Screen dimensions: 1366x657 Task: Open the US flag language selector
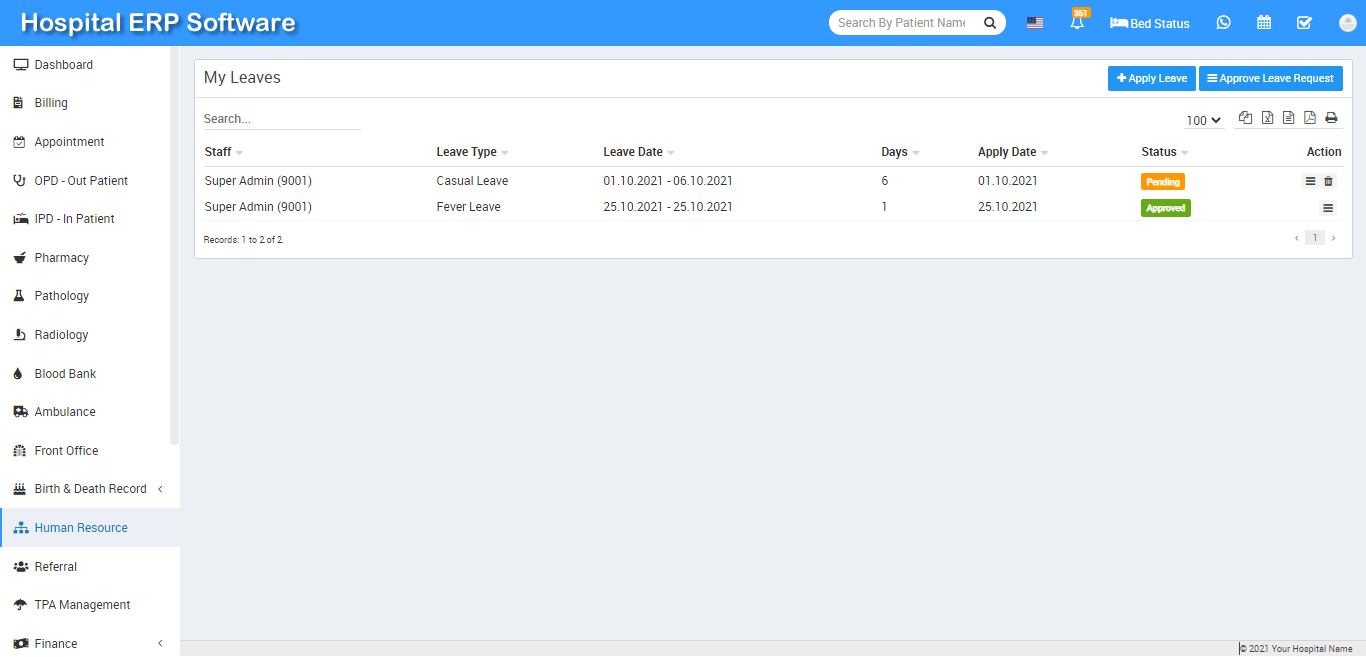point(1035,23)
